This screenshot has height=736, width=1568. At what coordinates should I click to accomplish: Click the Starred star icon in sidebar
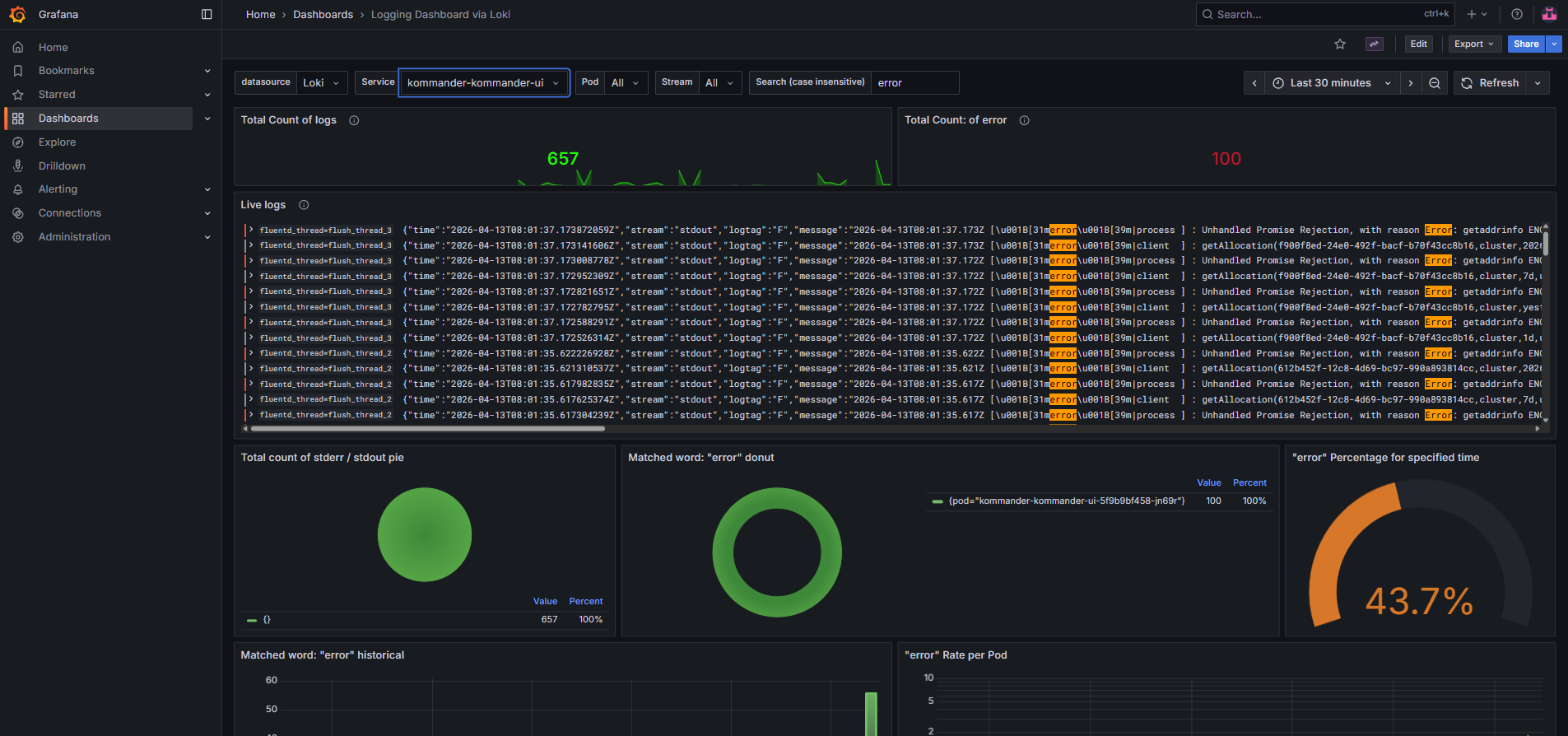18,95
